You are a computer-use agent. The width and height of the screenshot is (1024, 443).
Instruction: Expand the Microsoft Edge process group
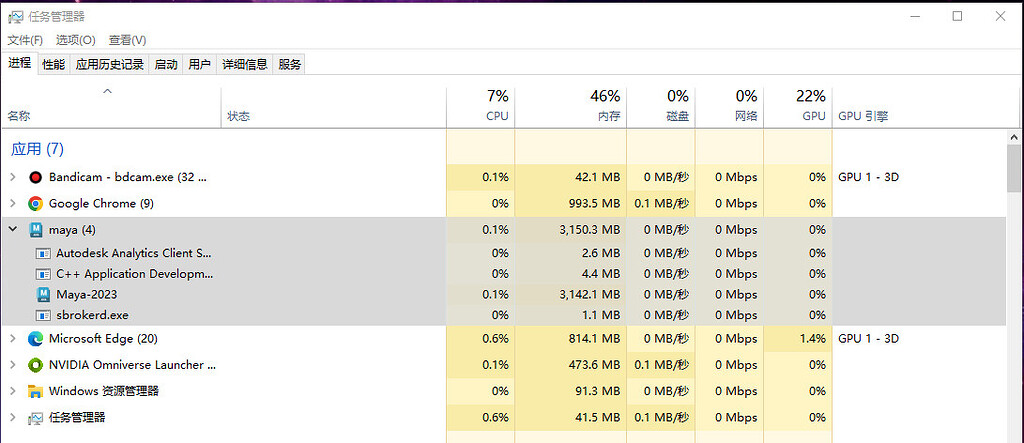coord(12,339)
